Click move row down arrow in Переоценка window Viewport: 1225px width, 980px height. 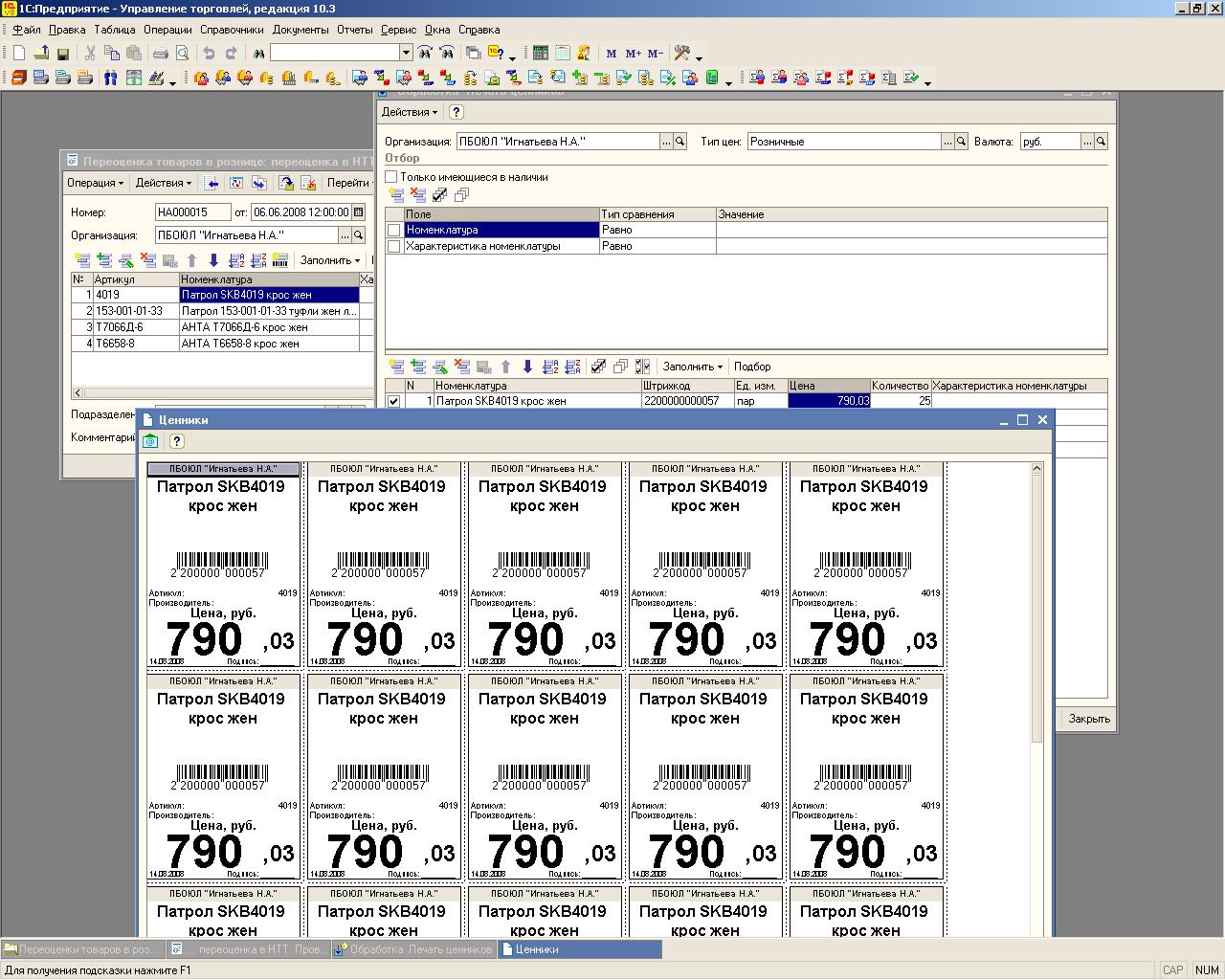tap(213, 260)
